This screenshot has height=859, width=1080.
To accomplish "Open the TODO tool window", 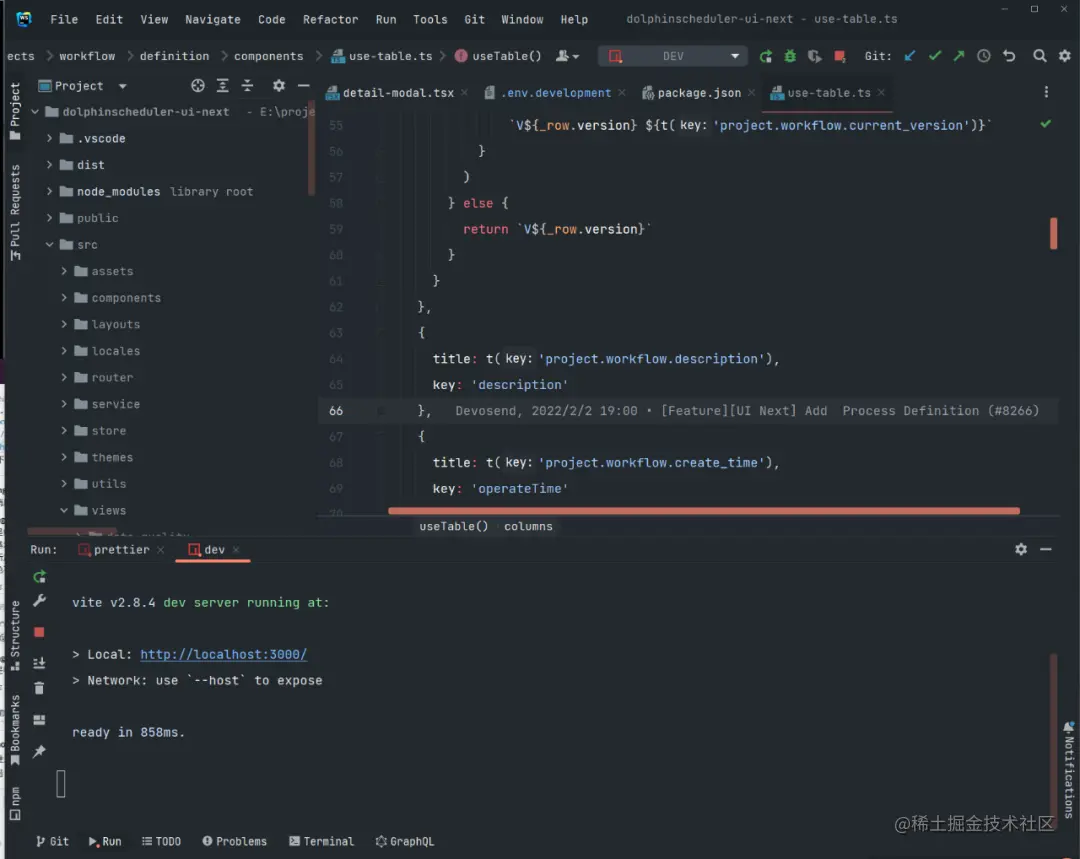I will point(161,841).
